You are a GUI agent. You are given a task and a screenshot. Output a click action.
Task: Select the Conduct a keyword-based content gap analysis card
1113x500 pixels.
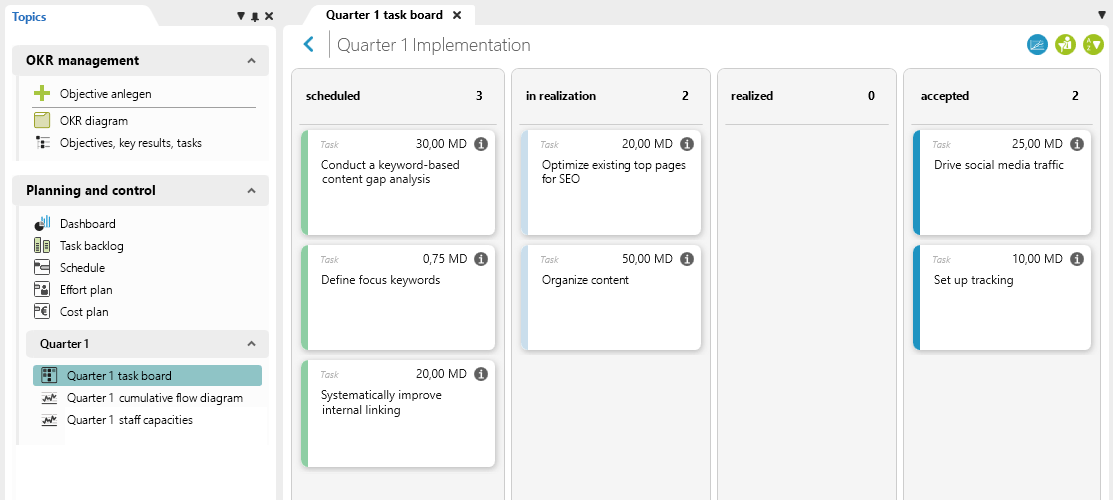tap(398, 183)
